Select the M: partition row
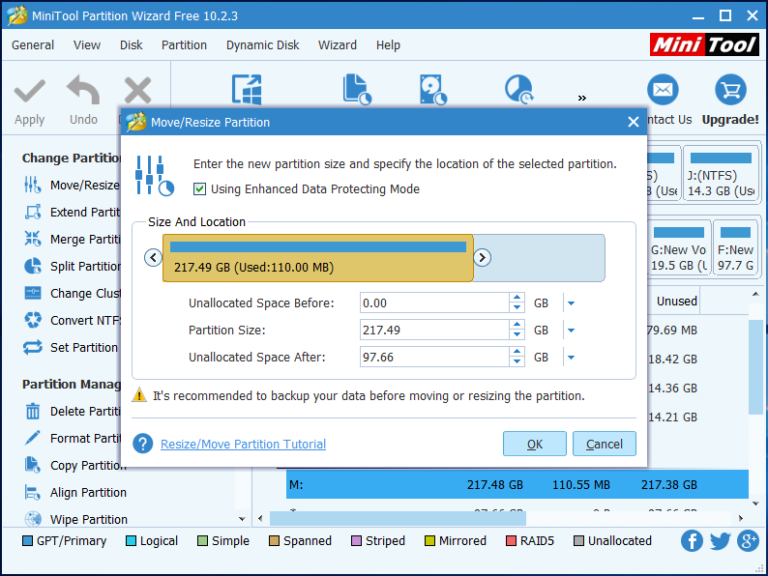This screenshot has height=576, width=768. pos(517,484)
